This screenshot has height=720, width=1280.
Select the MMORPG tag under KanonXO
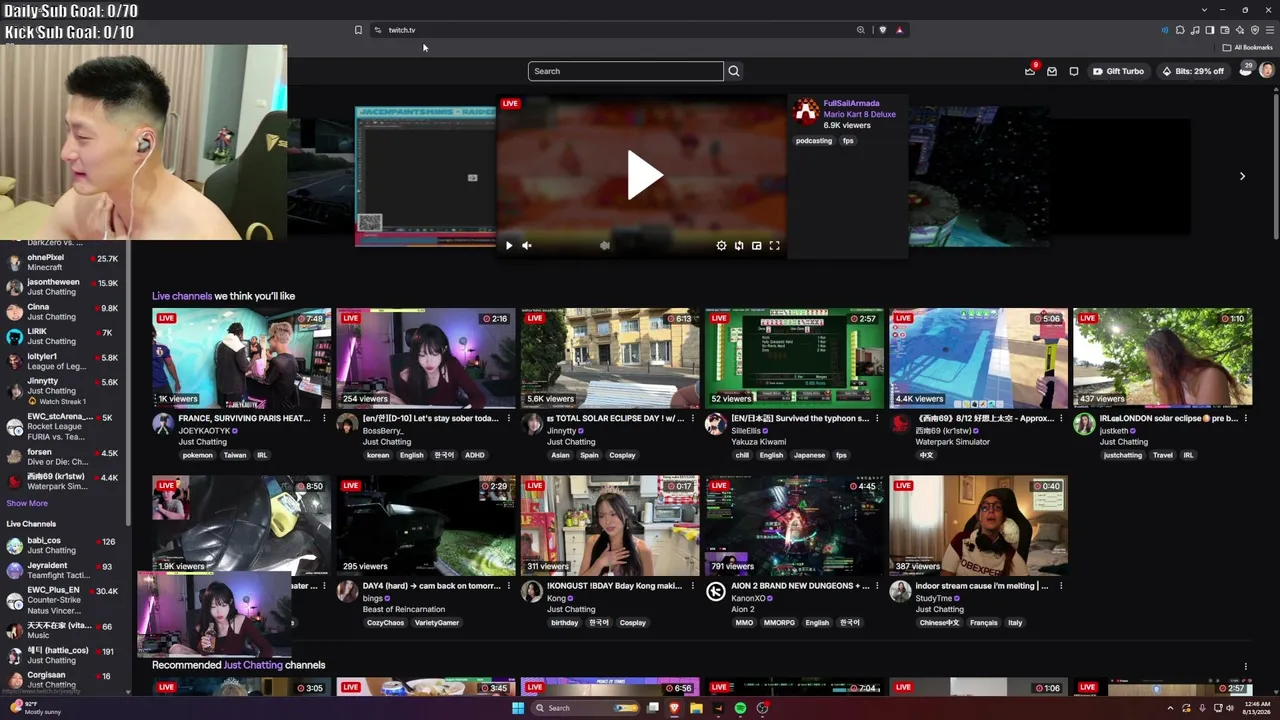(x=779, y=623)
